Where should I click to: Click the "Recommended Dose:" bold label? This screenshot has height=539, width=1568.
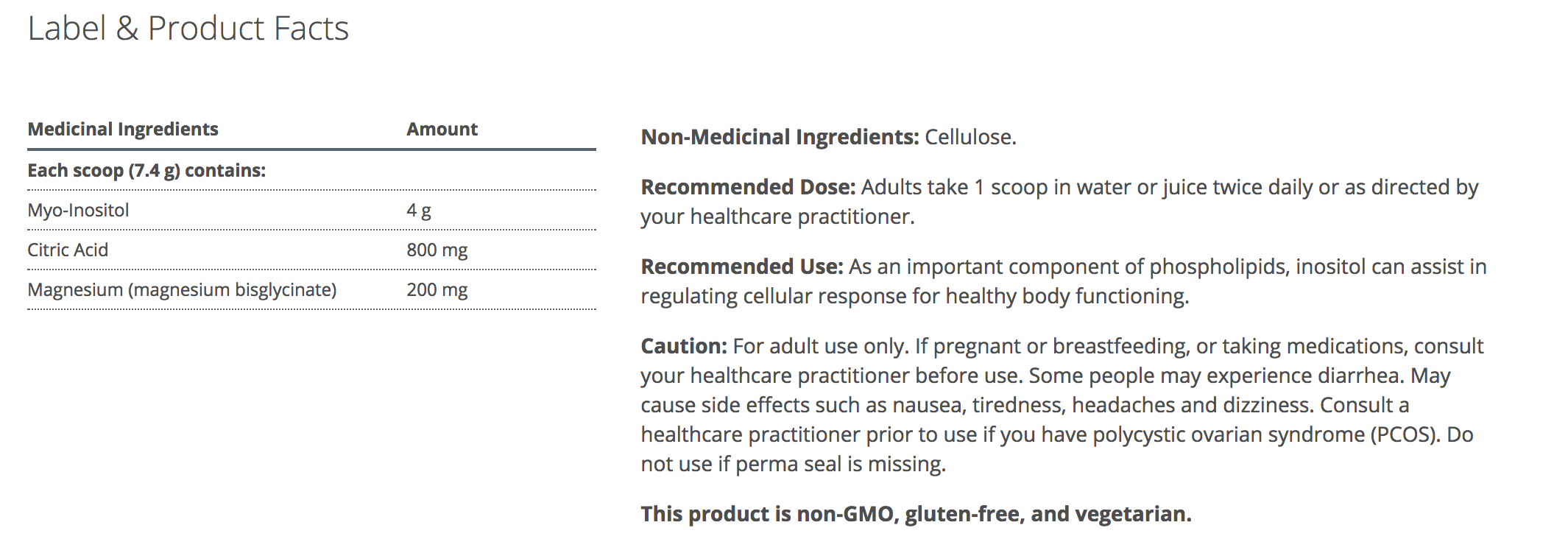[x=748, y=187]
